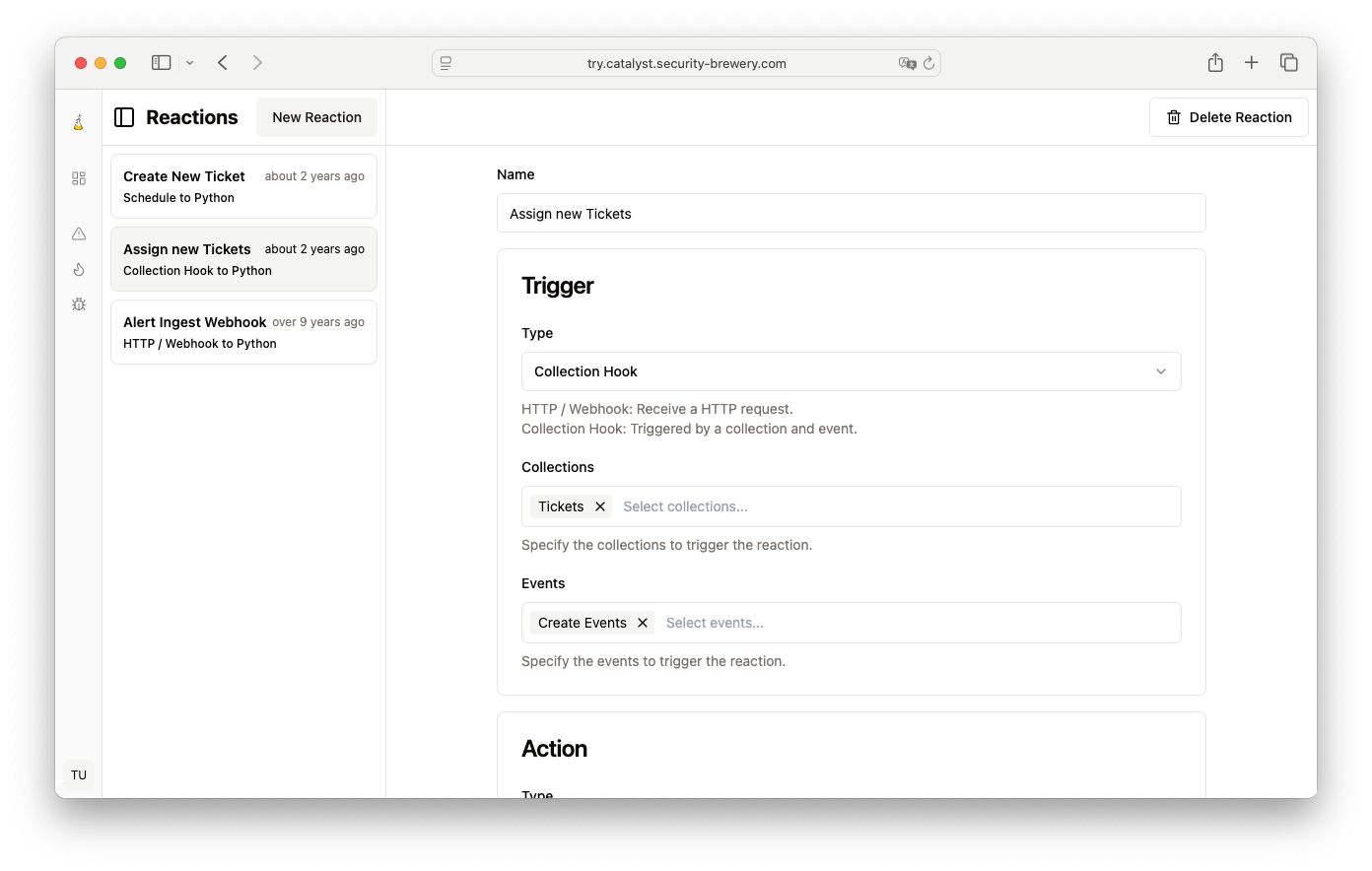Select the Create New Ticket reaction
1372x871 pixels.
click(243, 186)
